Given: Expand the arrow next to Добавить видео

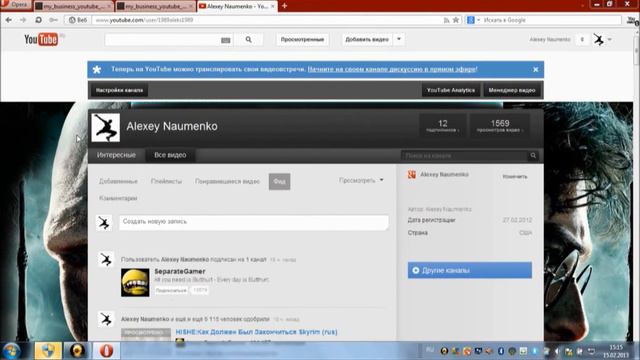Looking at the screenshot, I should (399, 40).
